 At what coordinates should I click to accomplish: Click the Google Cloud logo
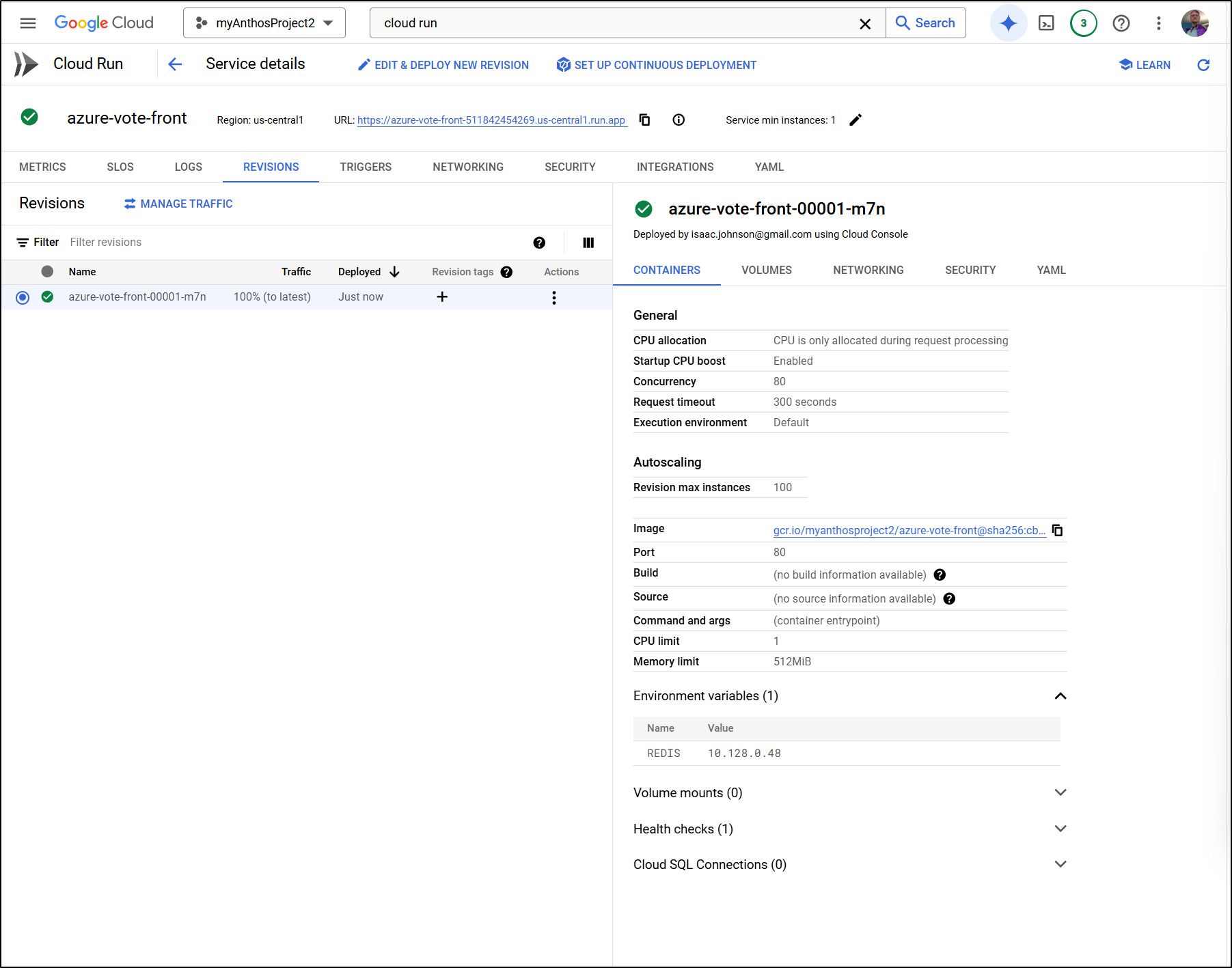tap(104, 23)
